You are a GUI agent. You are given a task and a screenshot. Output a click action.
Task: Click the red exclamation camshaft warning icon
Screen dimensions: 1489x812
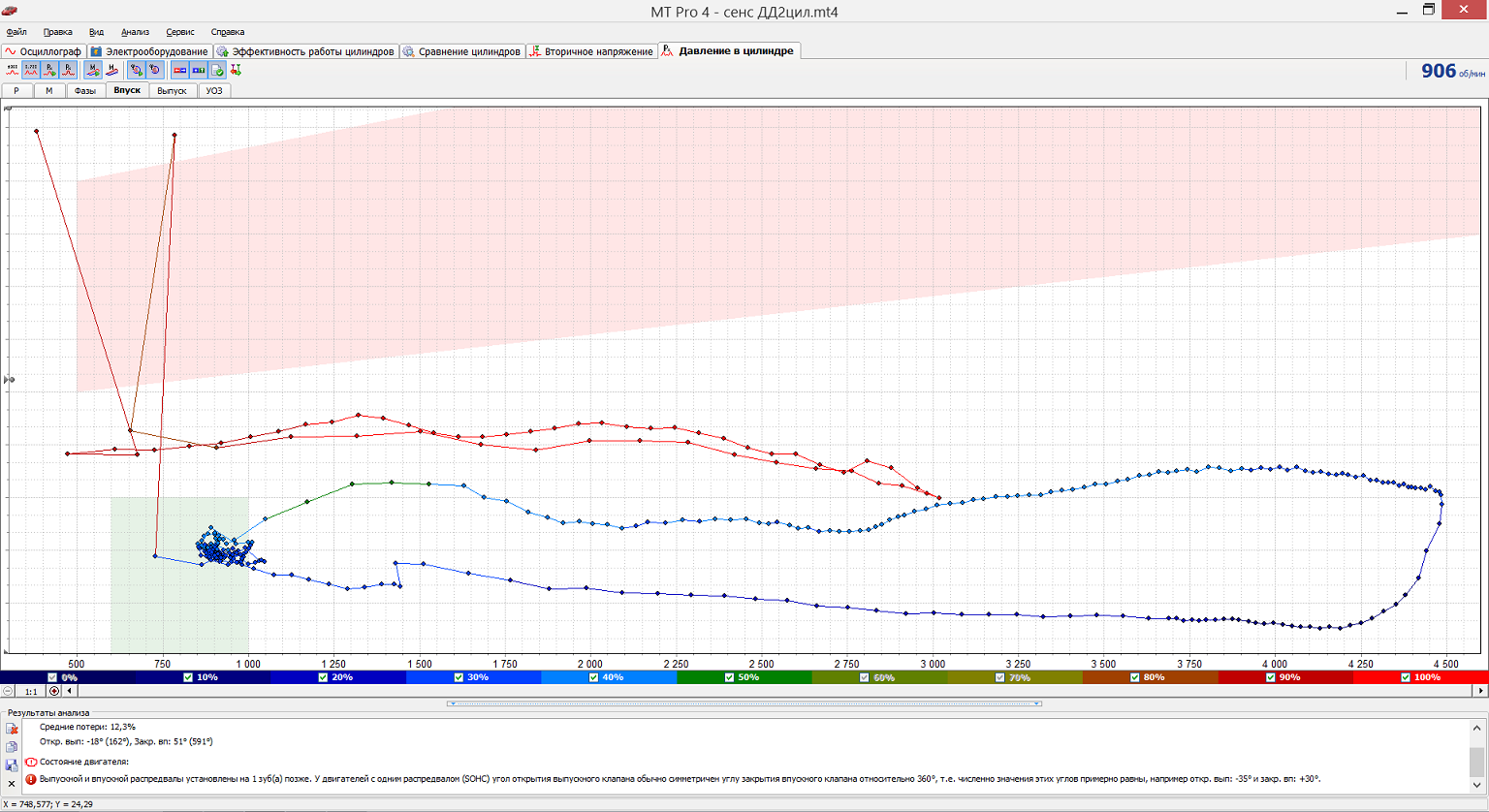[x=31, y=779]
